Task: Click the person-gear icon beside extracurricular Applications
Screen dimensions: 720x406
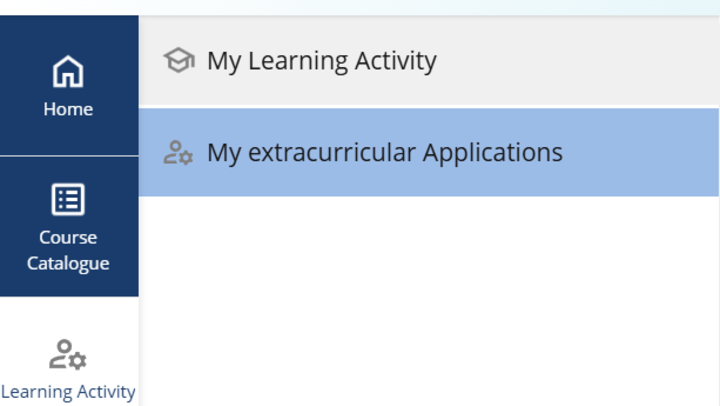Action: click(178, 152)
